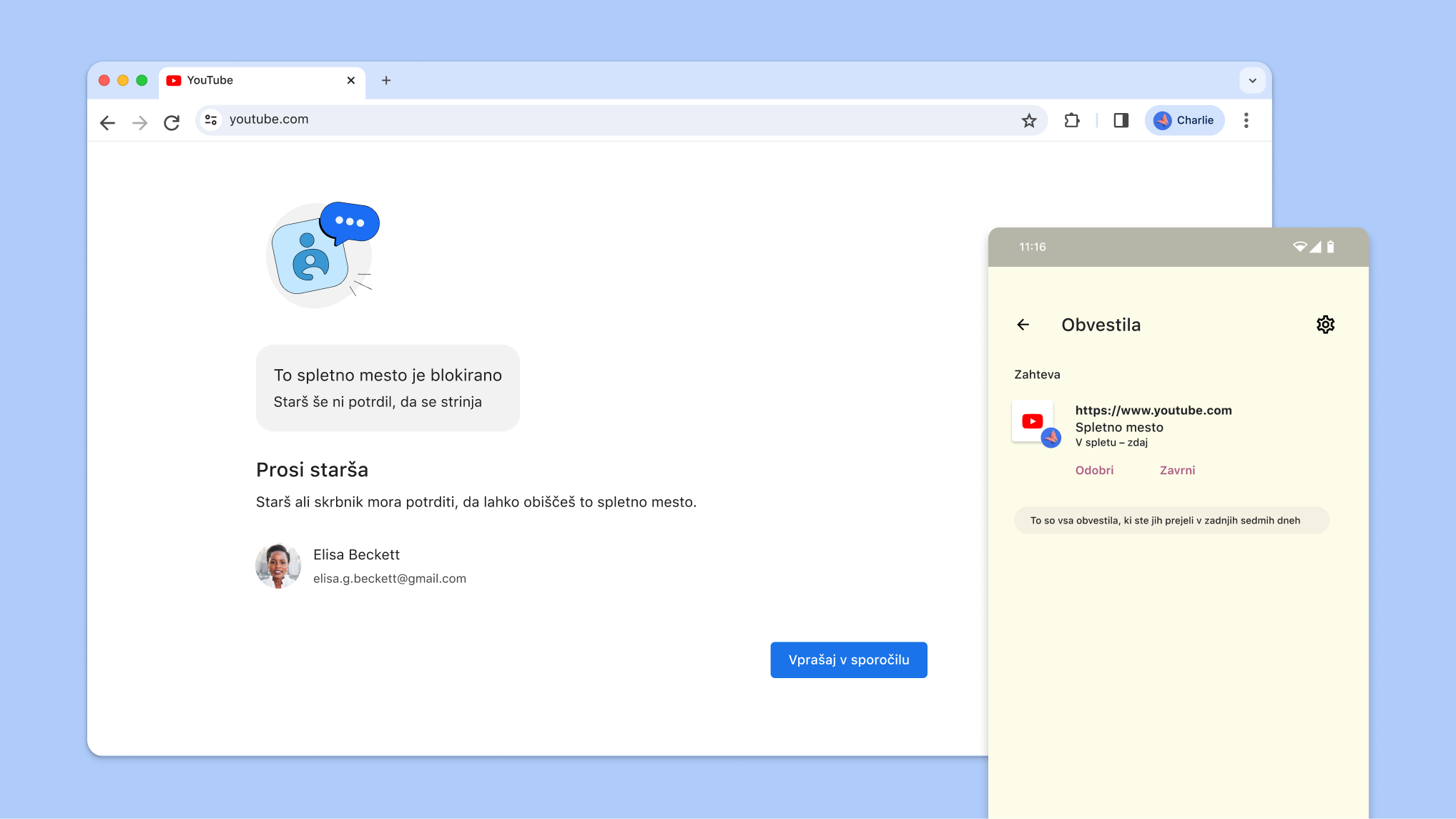Image resolution: width=1456 pixels, height=819 pixels.
Task: Bookmark this page with the star
Action: [x=1029, y=120]
